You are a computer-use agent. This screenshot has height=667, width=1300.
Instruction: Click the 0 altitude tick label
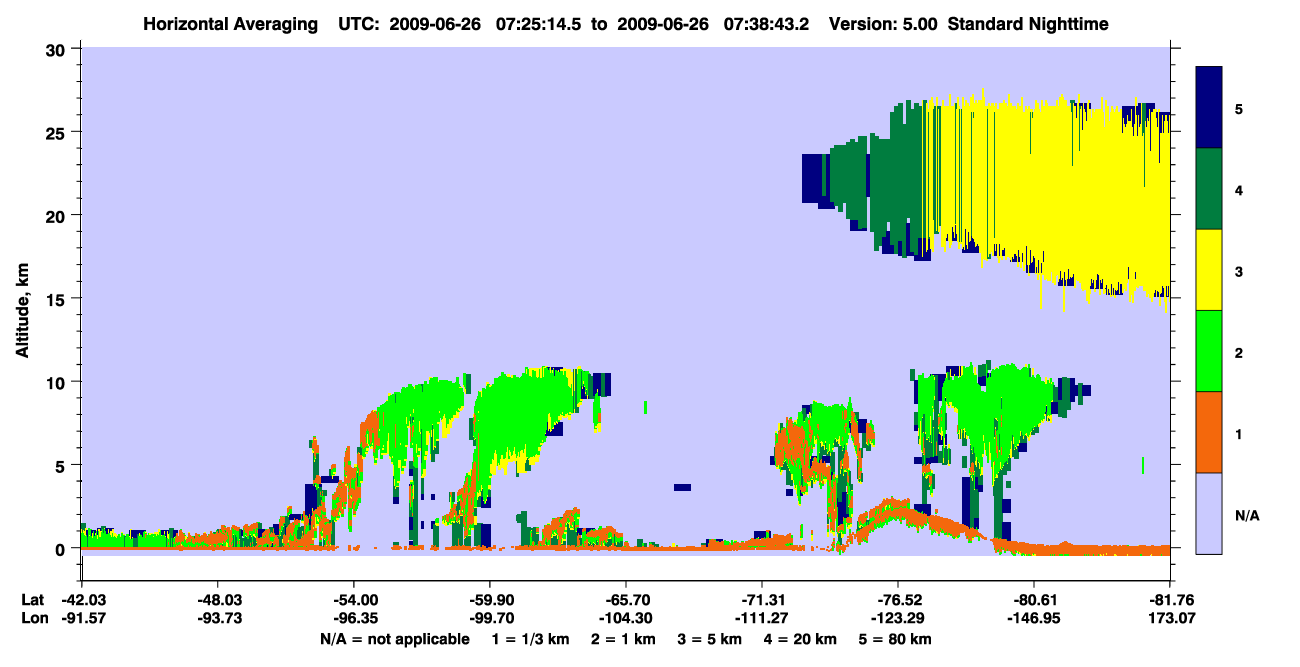pyautogui.click(x=62, y=549)
